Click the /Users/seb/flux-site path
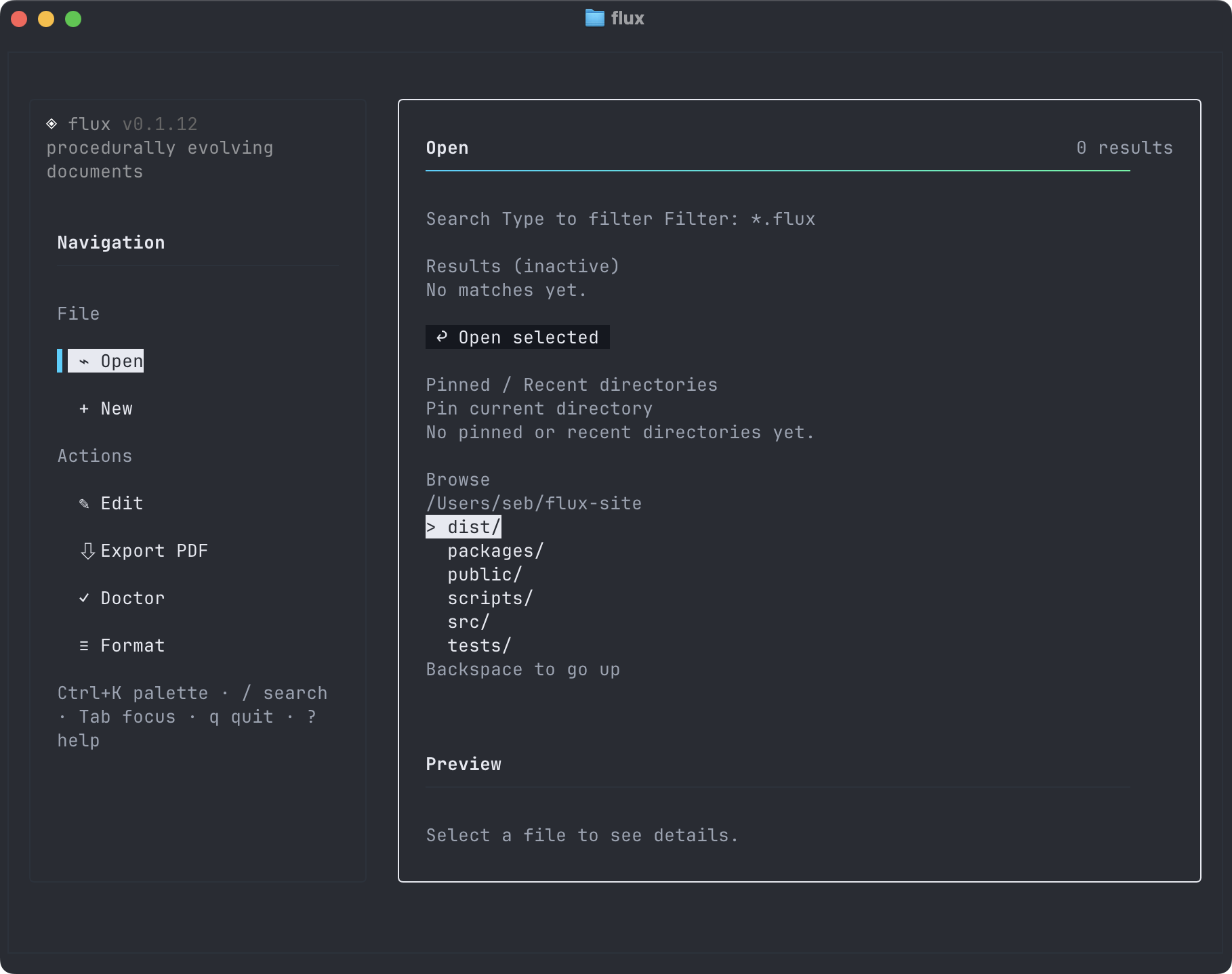Image resolution: width=1232 pixels, height=974 pixels. tap(533, 503)
